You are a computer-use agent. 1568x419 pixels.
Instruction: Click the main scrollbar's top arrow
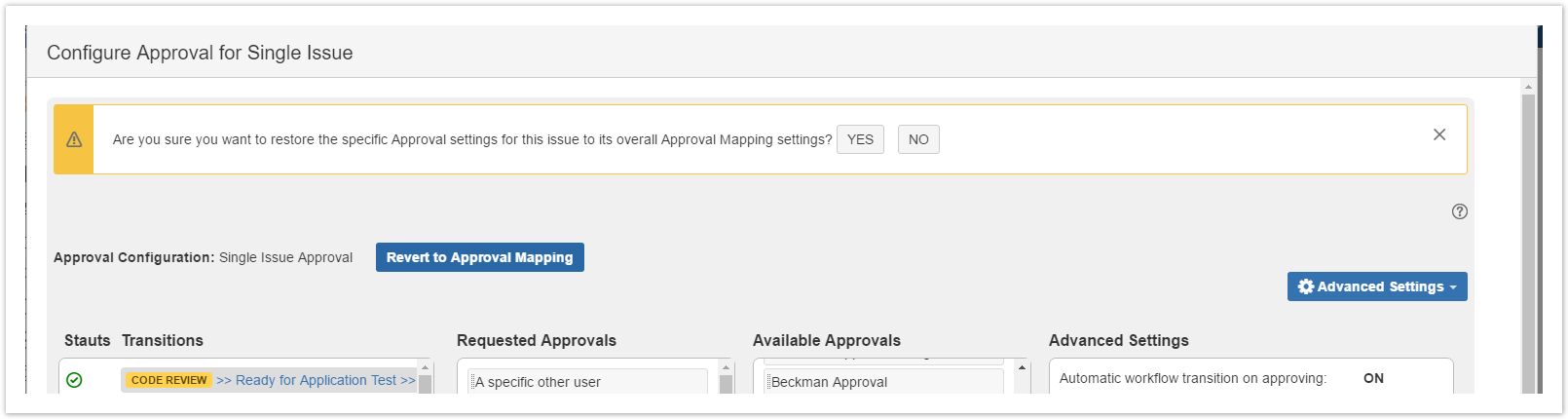pos(1528,87)
